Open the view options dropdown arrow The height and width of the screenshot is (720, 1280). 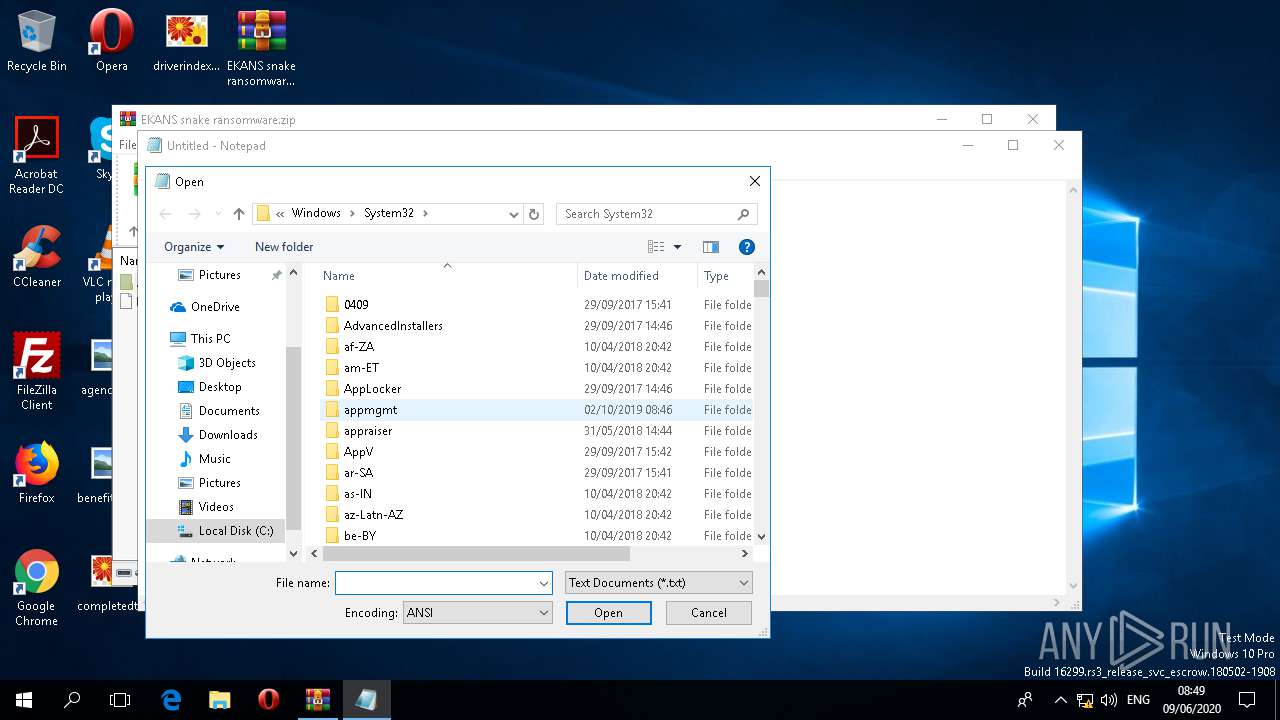(x=677, y=247)
